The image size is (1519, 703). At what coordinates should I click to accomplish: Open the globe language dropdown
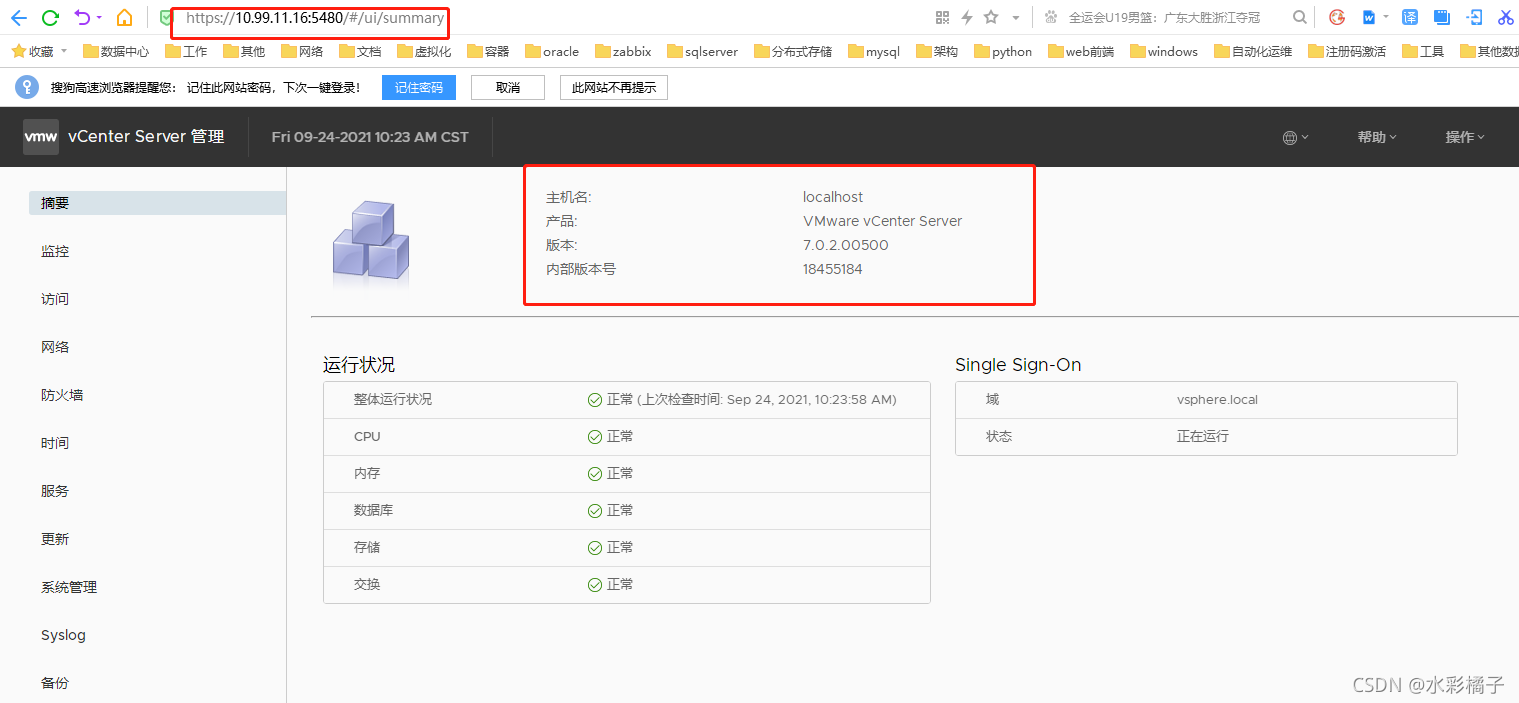1296,137
